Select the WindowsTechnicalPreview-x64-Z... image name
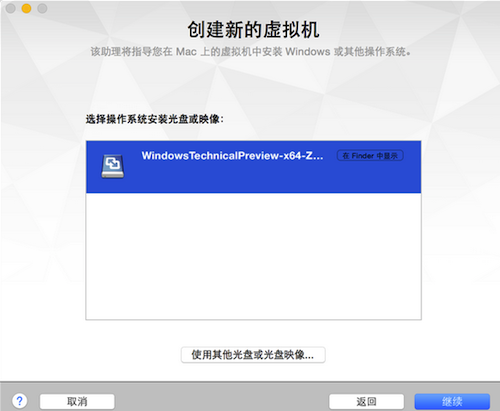This screenshot has height=411, width=500. click(232, 156)
